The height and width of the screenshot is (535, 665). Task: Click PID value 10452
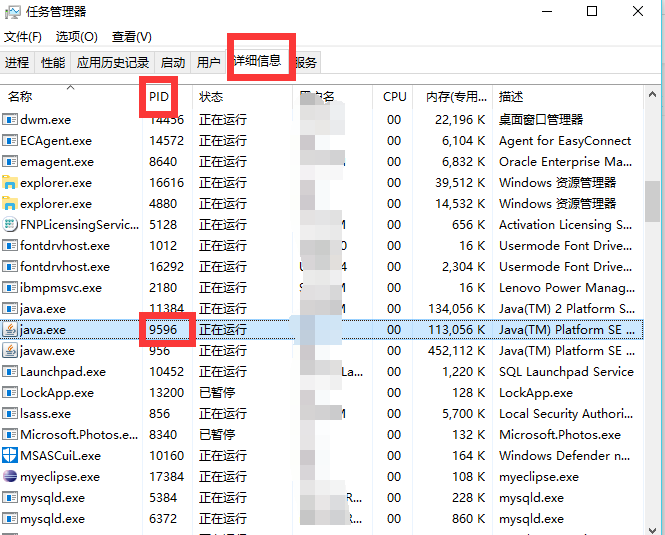(x=166, y=372)
